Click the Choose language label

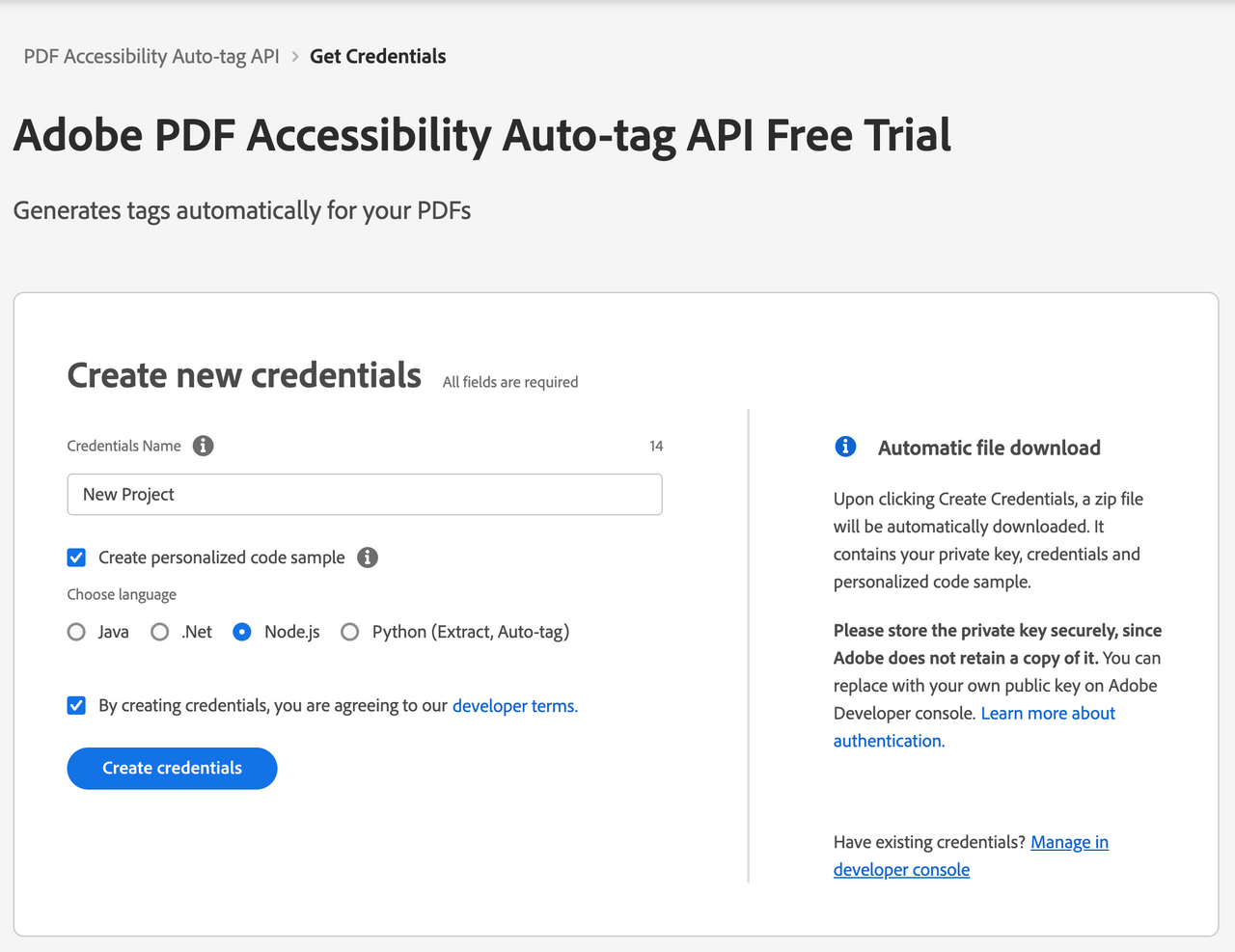coord(122,595)
